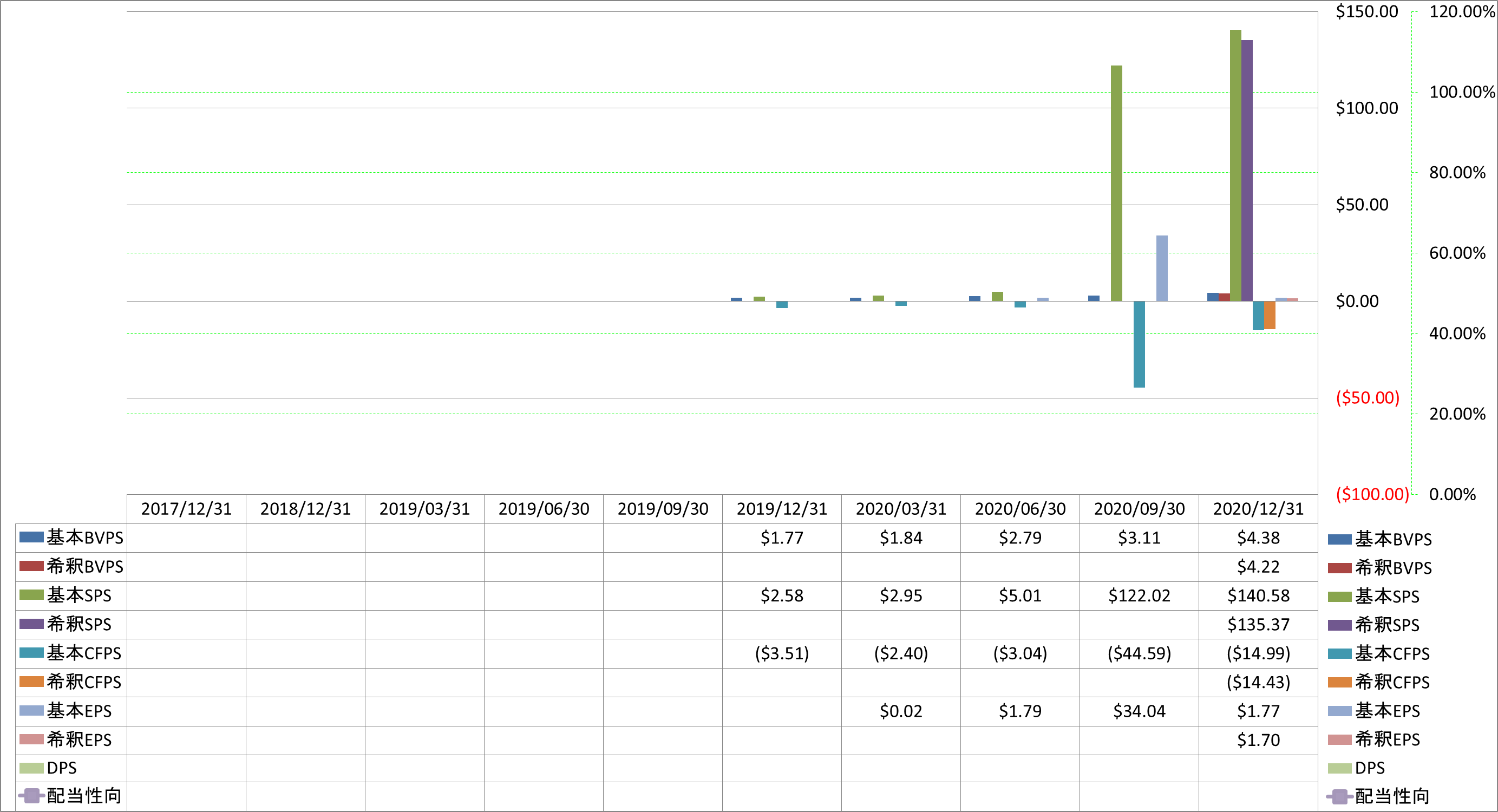Click the purple 希释SPS swatch in right legend
This screenshot has width=1498, height=812.
(1340, 625)
